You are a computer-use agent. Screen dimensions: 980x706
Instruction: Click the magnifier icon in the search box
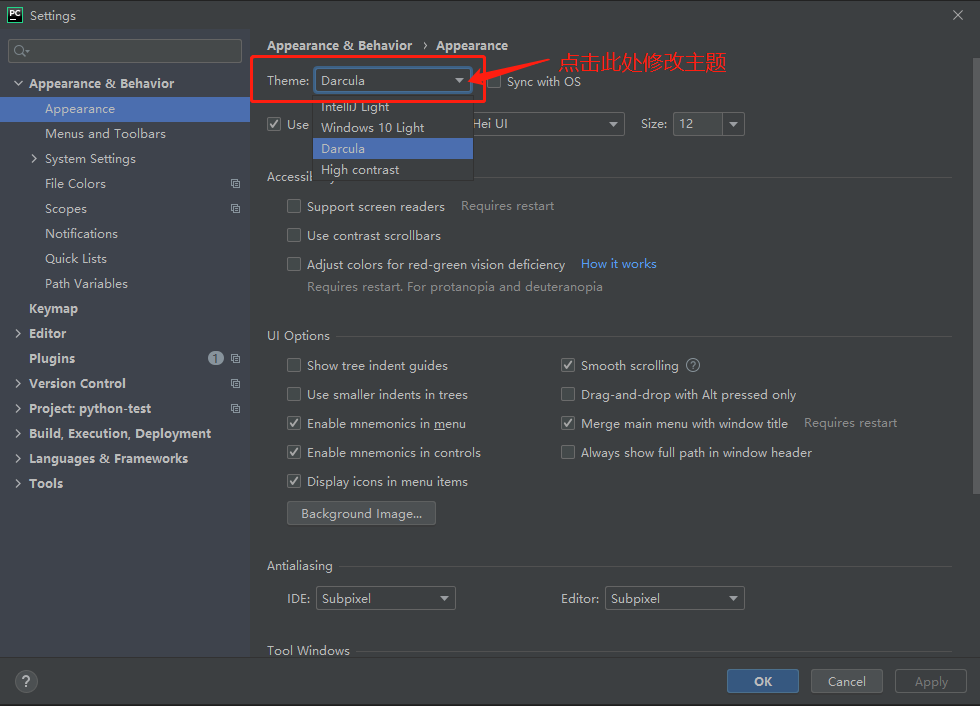21,48
